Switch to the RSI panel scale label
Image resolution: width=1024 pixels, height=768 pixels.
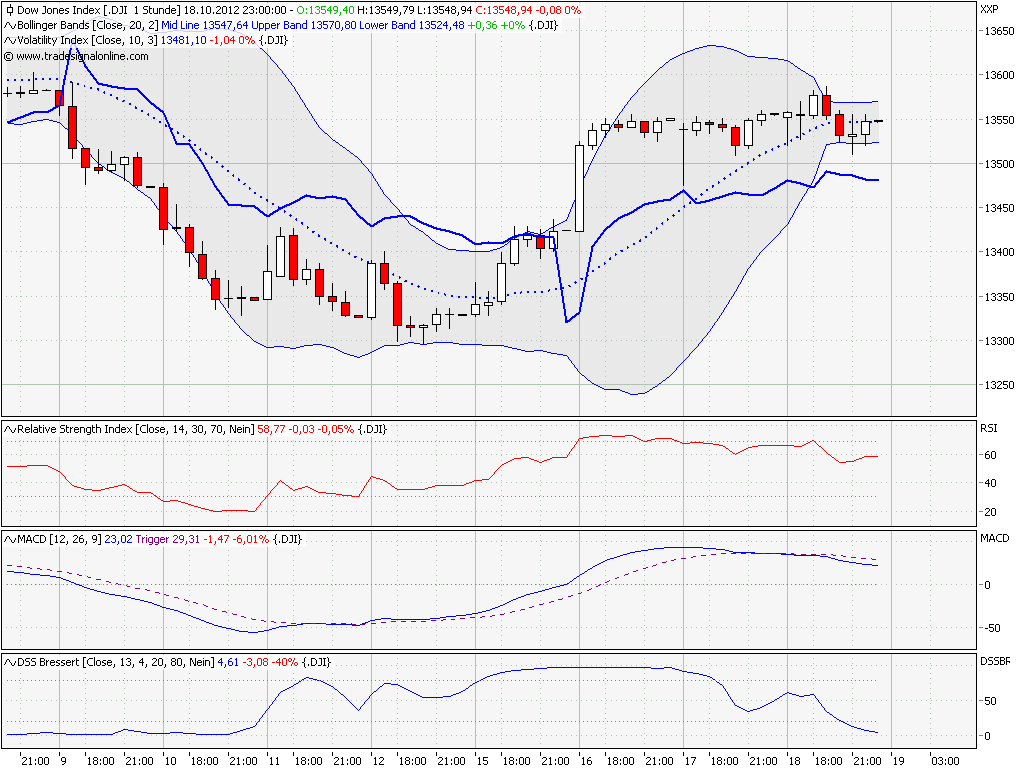point(989,426)
